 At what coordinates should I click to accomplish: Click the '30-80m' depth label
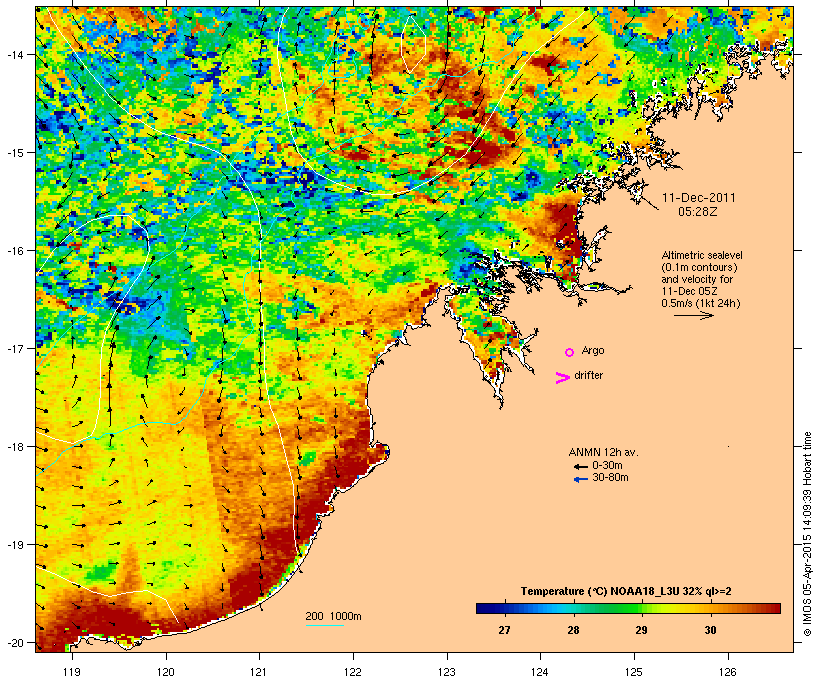tap(610, 477)
